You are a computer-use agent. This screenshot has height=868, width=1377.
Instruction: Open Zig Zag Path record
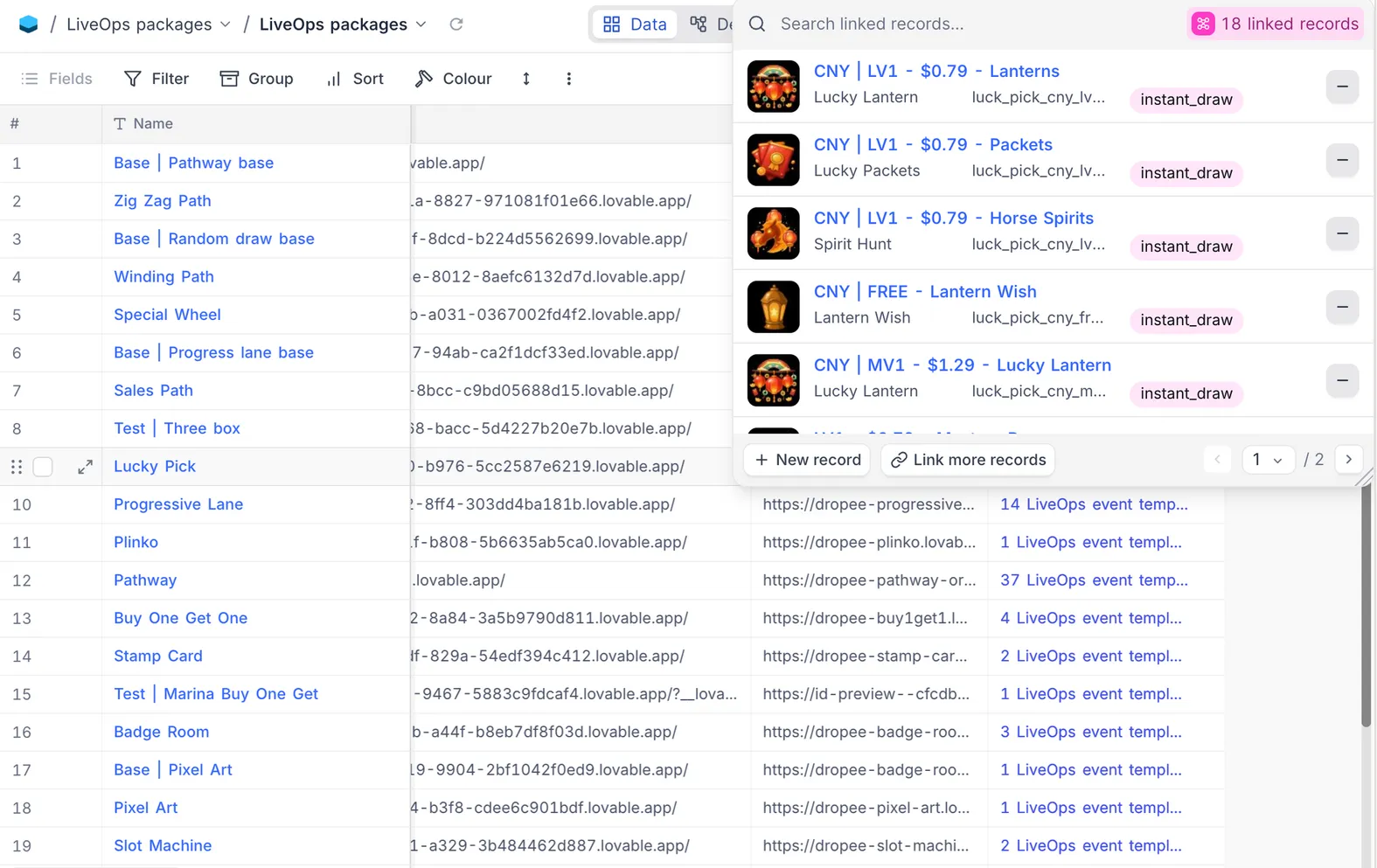(x=163, y=201)
